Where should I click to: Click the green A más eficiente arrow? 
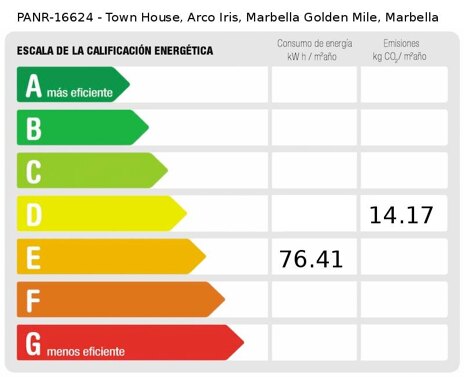coord(73,84)
